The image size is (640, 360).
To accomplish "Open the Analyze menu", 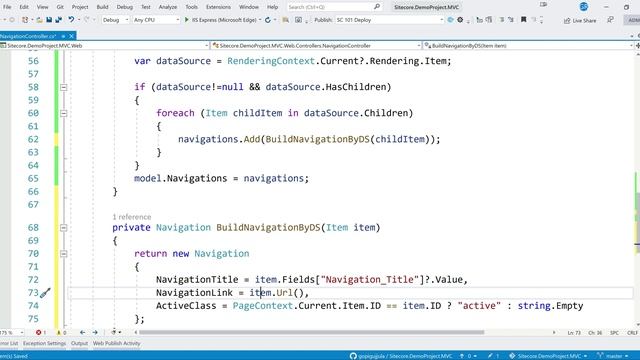I will pos(168,7).
